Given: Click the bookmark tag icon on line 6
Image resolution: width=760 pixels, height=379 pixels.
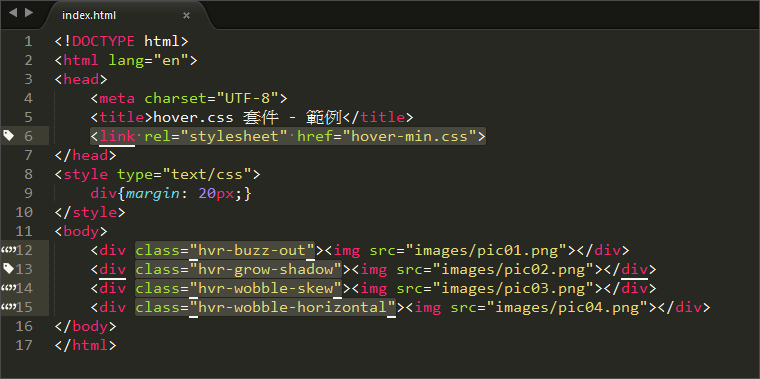Looking at the screenshot, I should click(x=9, y=136).
